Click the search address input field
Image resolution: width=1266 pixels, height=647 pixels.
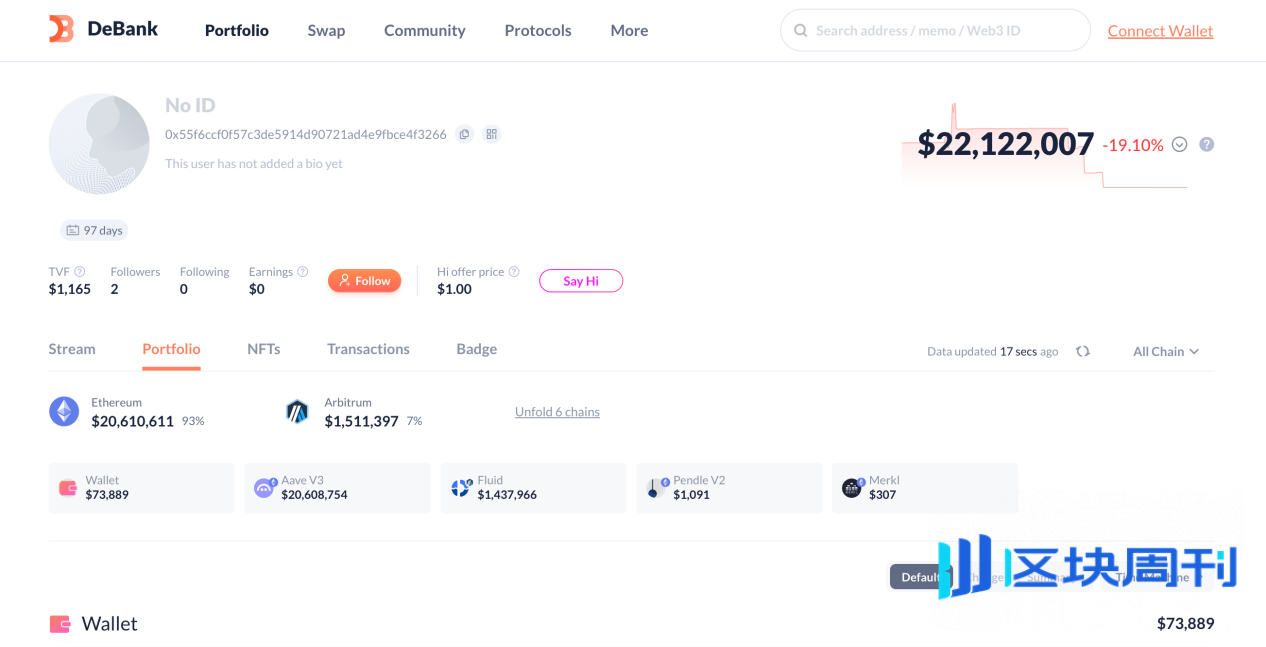click(935, 31)
